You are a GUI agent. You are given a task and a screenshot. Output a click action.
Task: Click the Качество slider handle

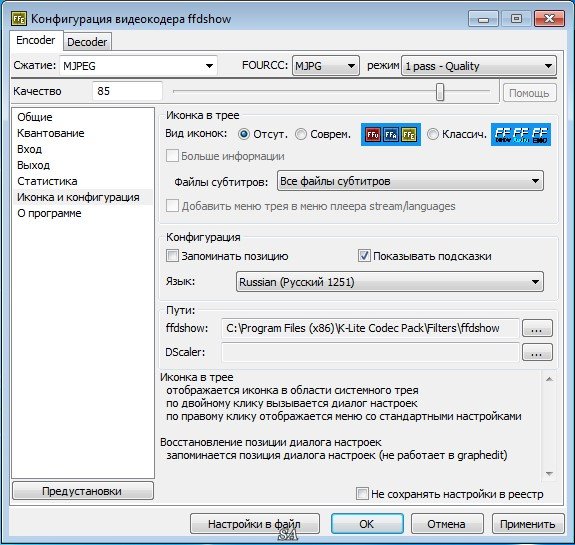[x=440, y=92]
